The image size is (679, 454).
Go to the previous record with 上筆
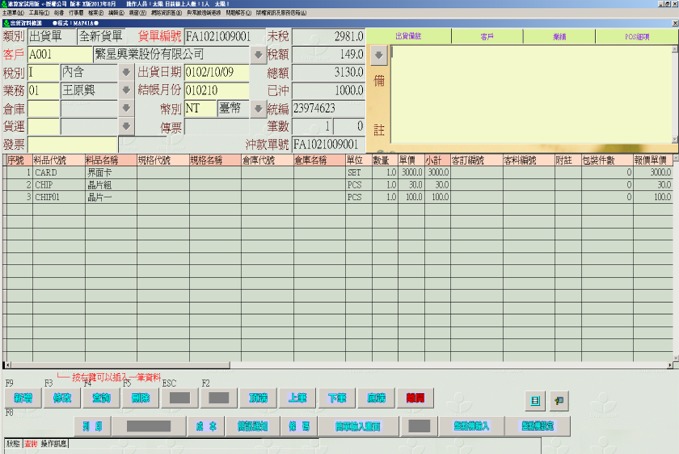pos(297,397)
